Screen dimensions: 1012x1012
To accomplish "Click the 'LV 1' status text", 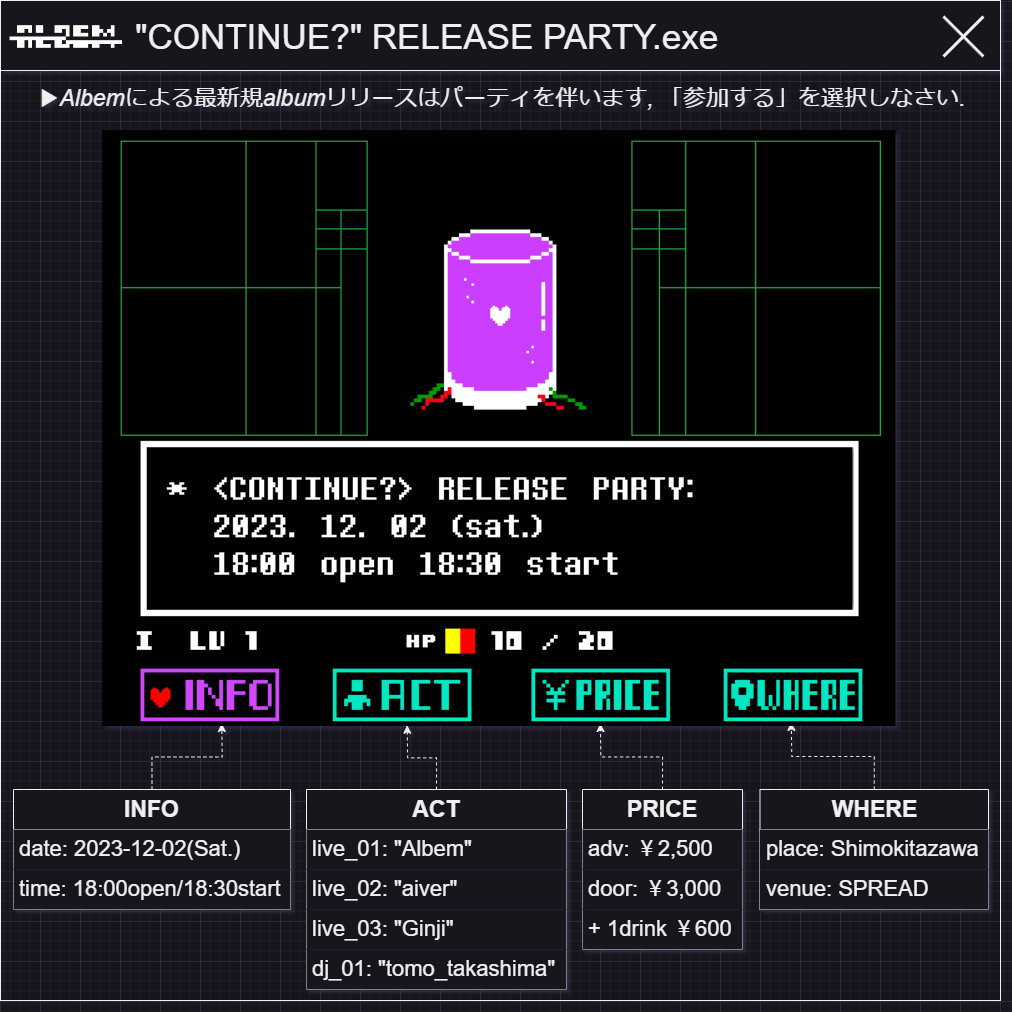I will pyautogui.click(x=224, y=641).
